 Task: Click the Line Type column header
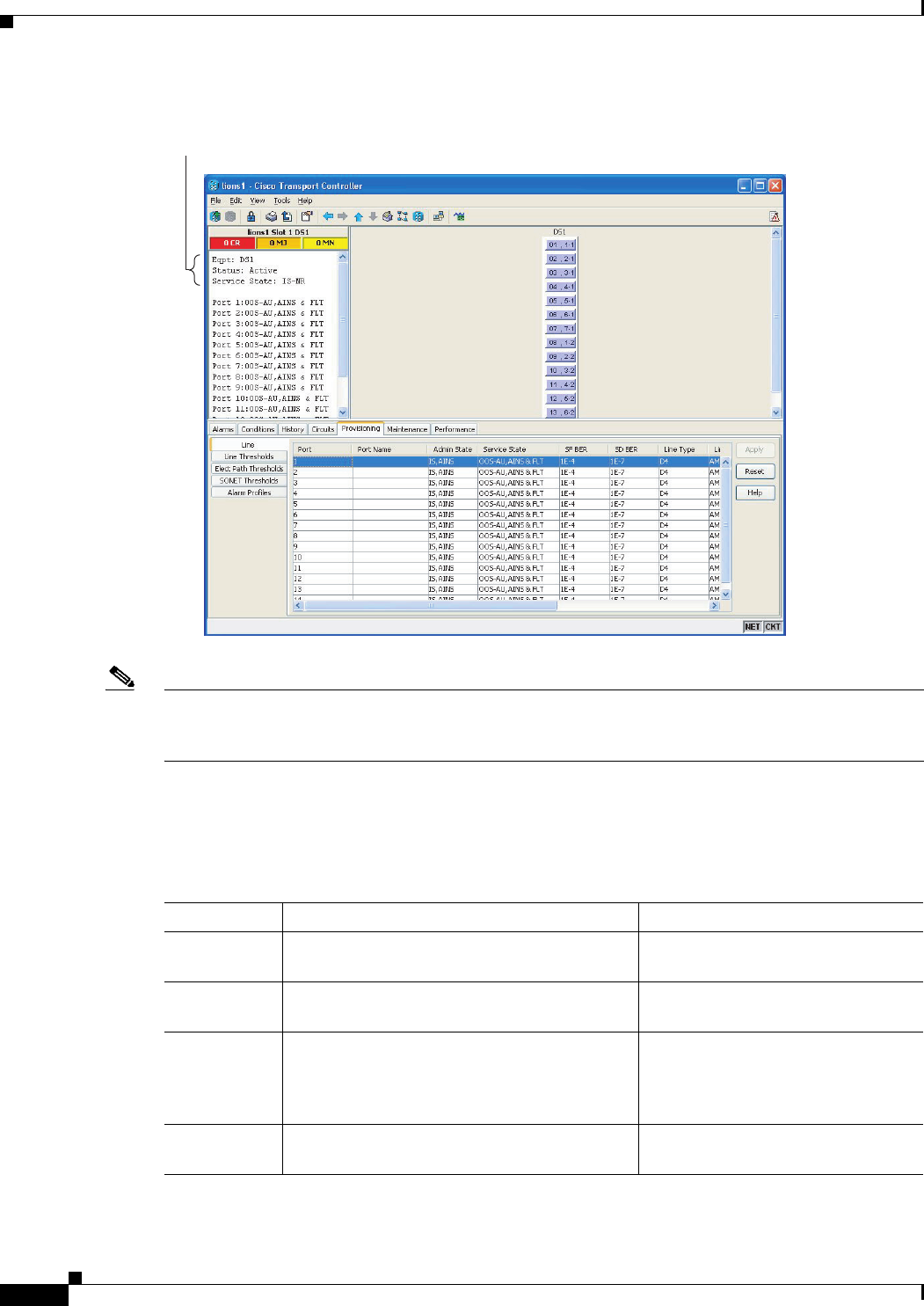(682, 449)
